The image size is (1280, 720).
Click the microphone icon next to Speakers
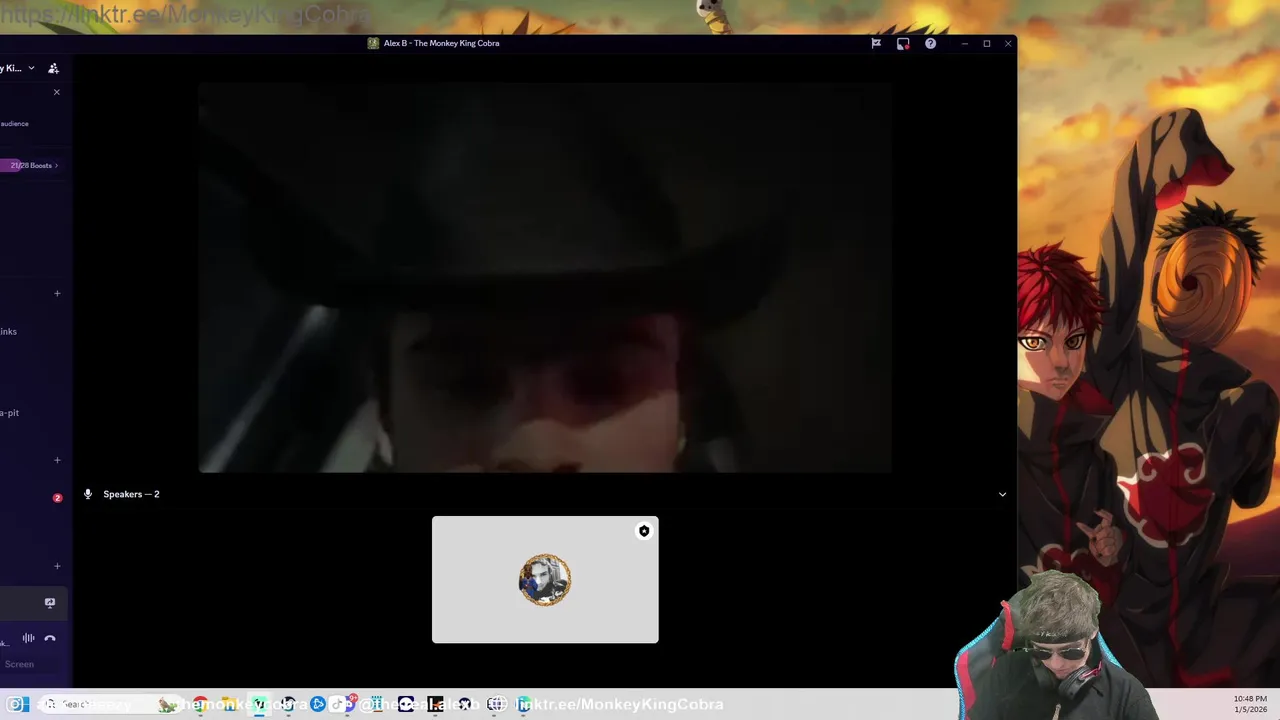point(88,494)
